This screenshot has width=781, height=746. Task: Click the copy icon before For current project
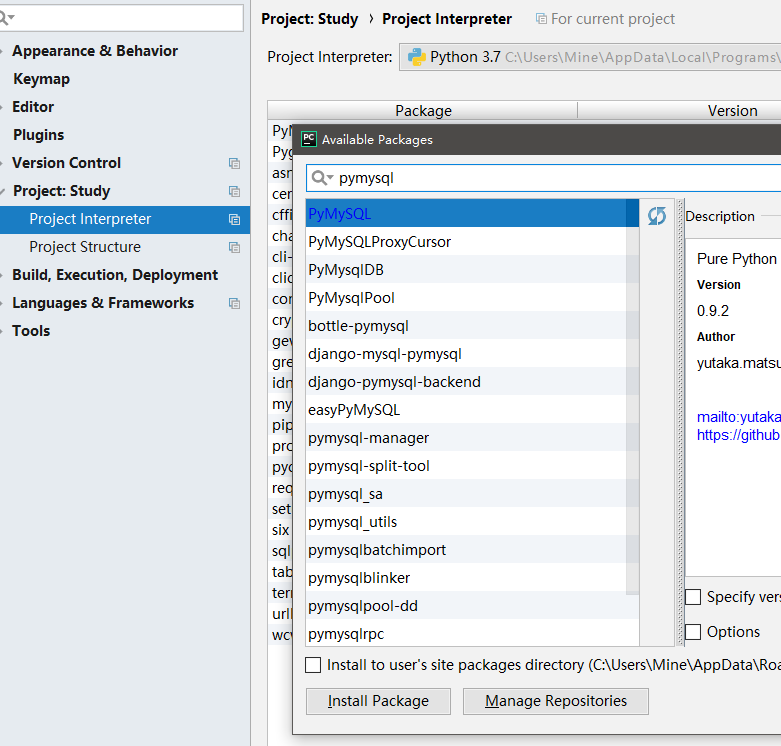pyautogui.click(x=541, y=19)
